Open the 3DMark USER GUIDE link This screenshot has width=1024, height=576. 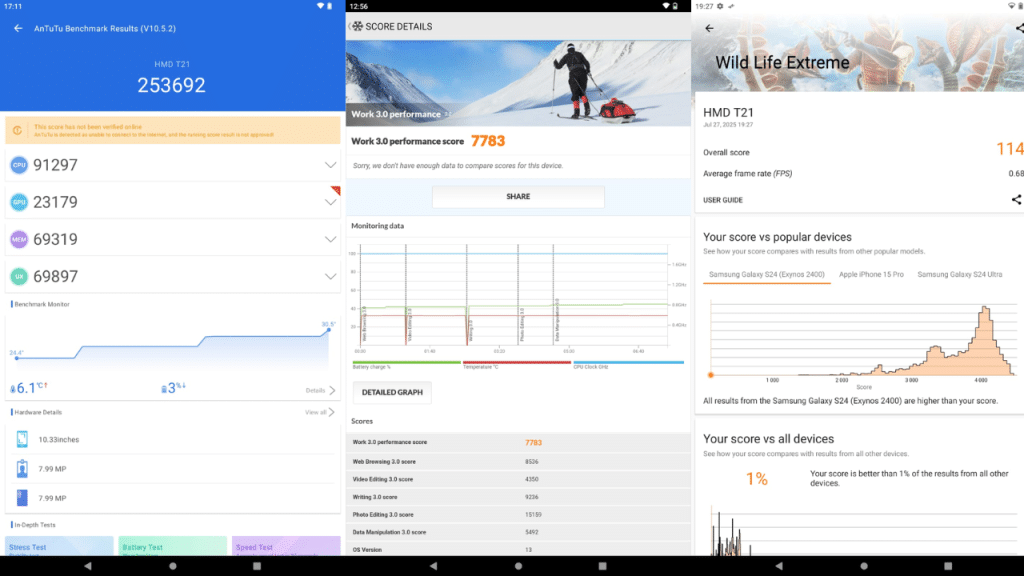point(723,200)
